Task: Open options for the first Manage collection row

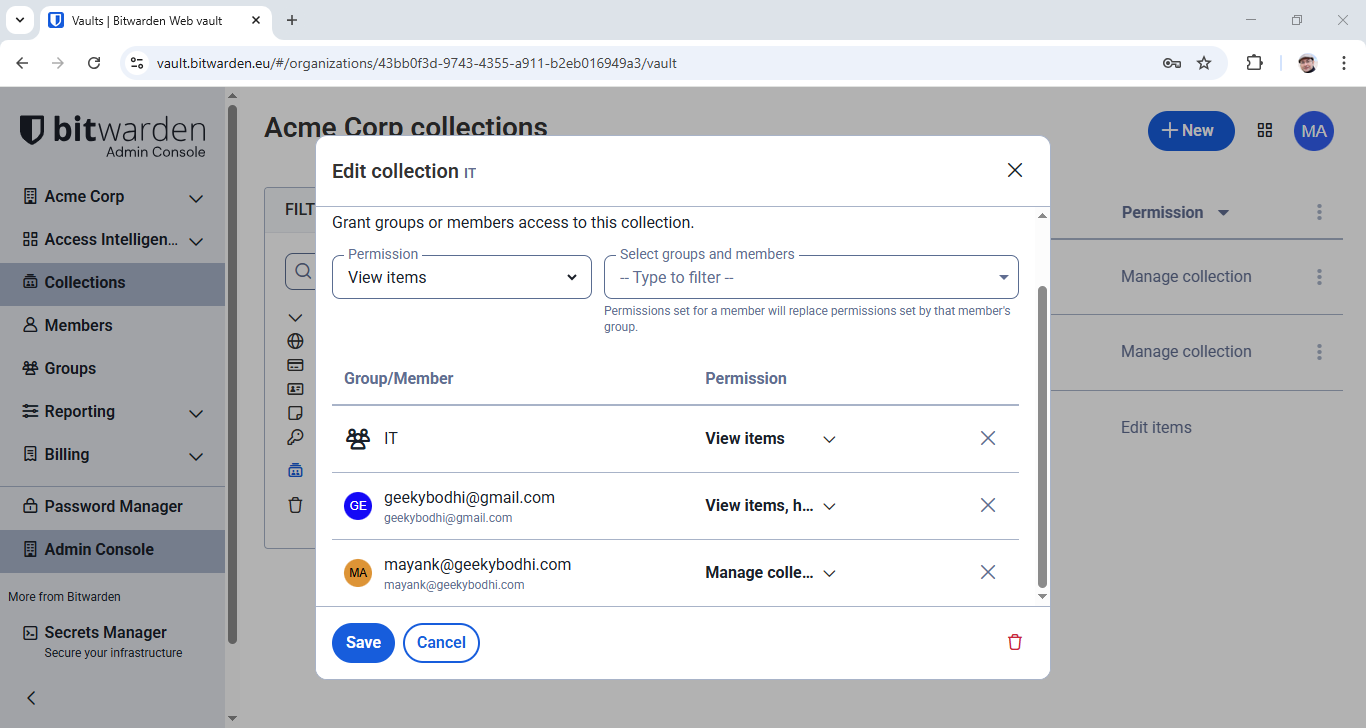Action: click(x=1320, y=277)
